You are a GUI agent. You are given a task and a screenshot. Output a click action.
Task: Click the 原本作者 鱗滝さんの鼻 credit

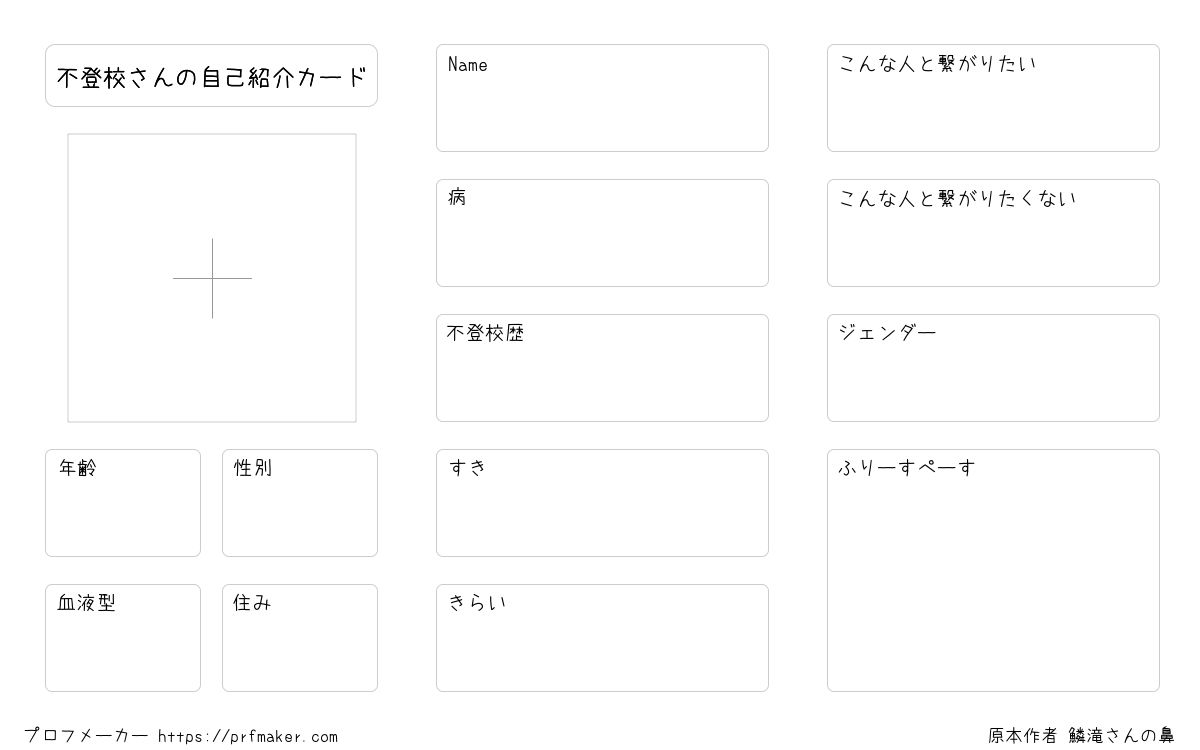[x=1081, y=736]
